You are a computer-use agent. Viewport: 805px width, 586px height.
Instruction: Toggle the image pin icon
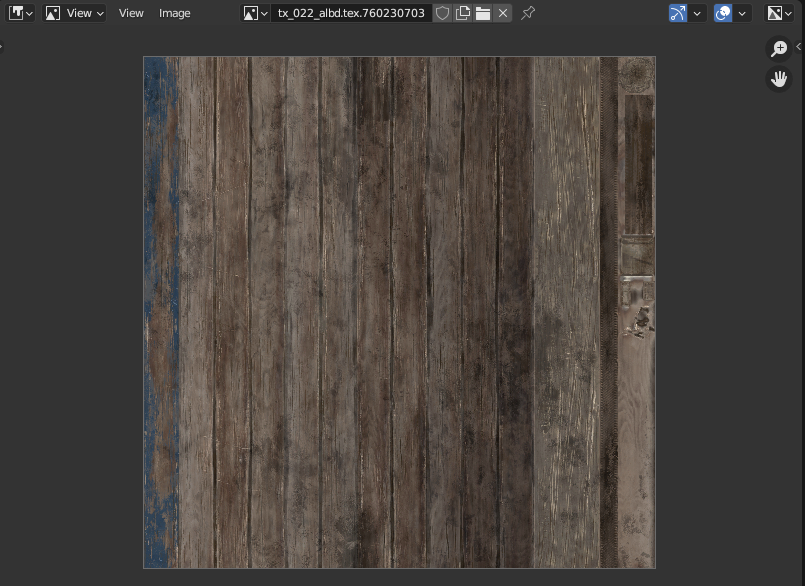tap(528, 13)
